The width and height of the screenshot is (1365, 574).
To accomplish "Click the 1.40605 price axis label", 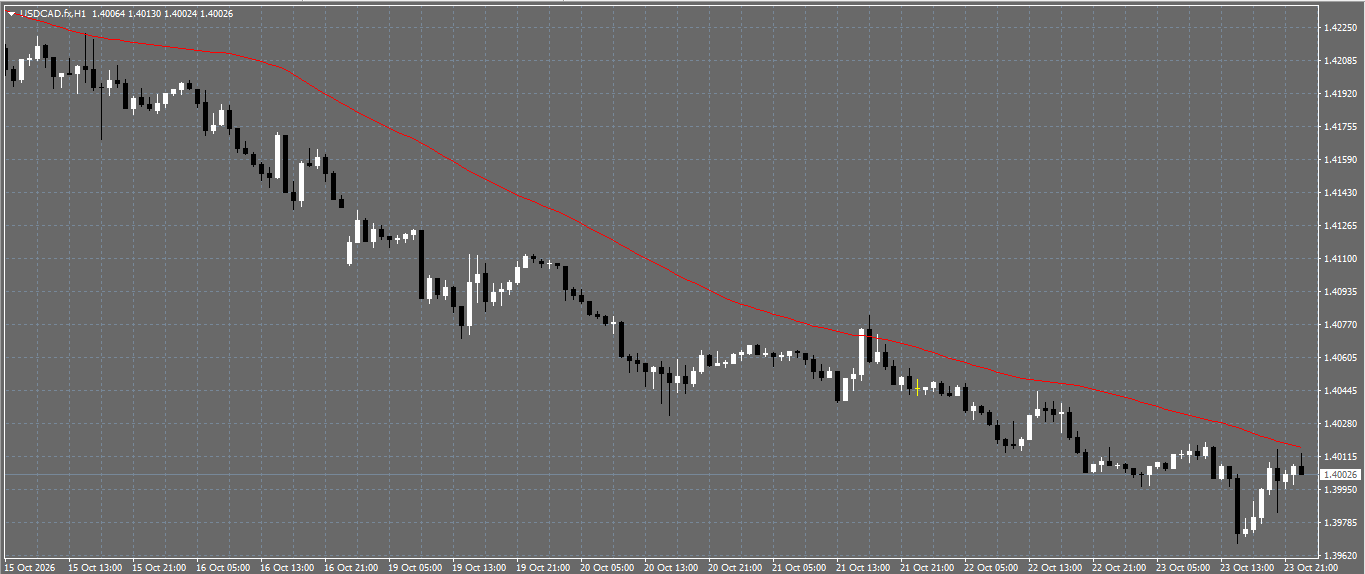I will (x=1340, y=358).
